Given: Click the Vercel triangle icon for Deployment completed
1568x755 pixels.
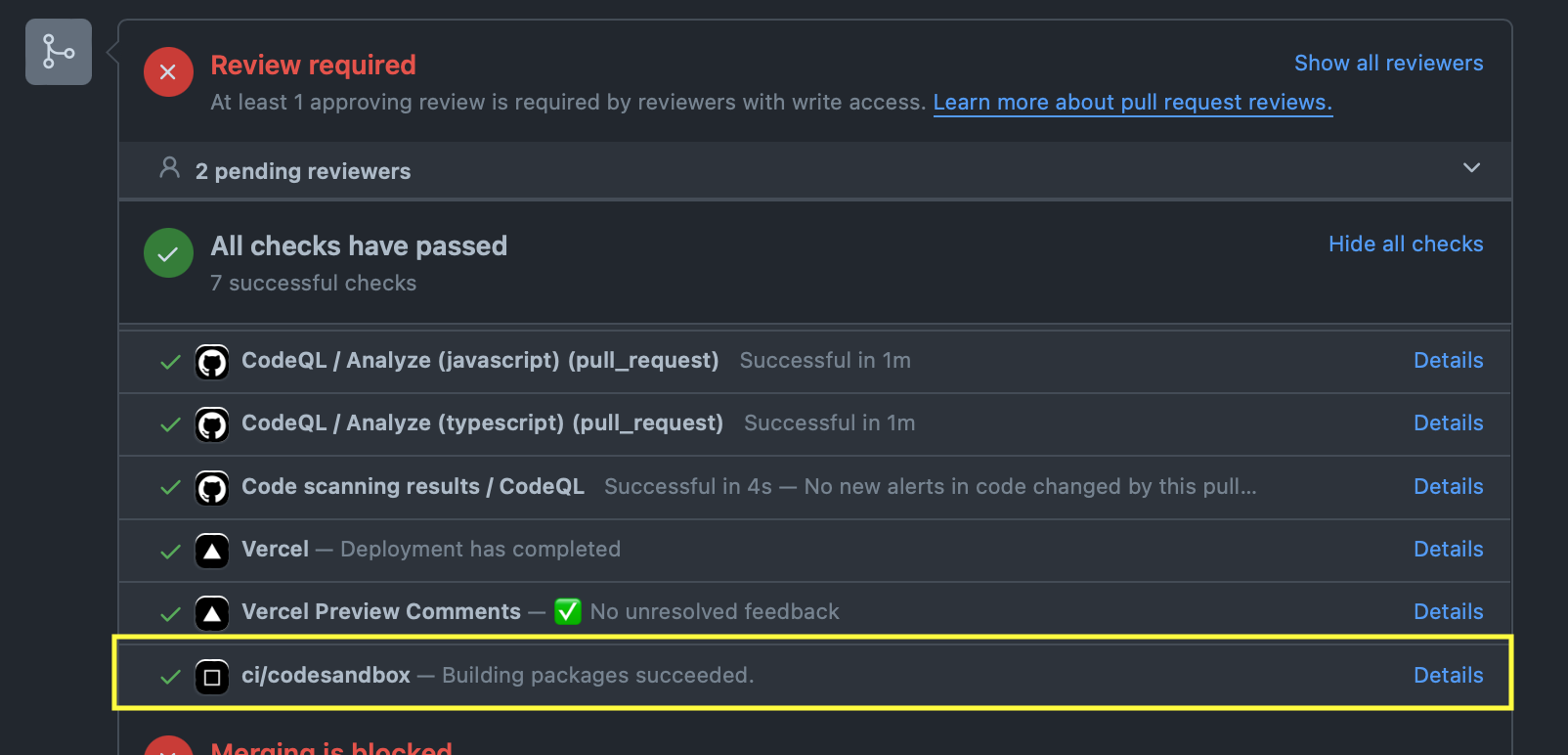Looking at the screenshot, I should (x=212, y=550).
